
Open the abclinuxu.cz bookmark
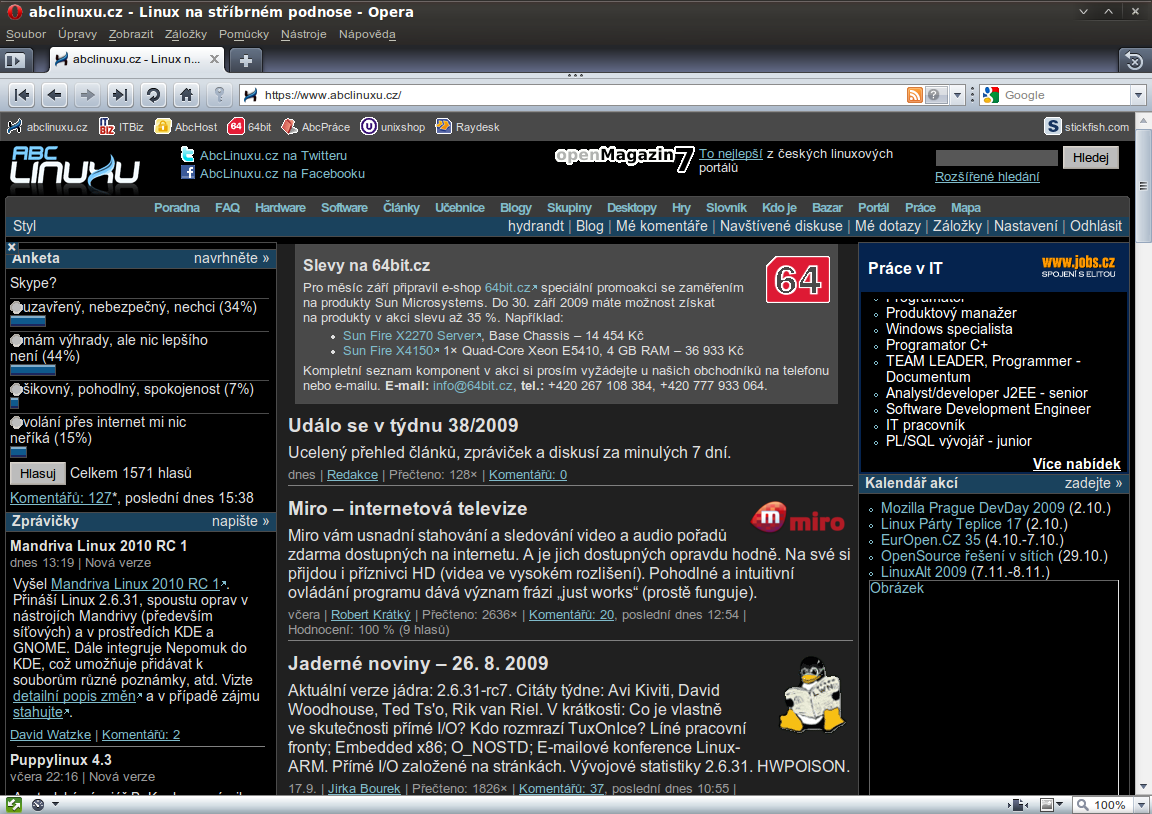point(48,127)
